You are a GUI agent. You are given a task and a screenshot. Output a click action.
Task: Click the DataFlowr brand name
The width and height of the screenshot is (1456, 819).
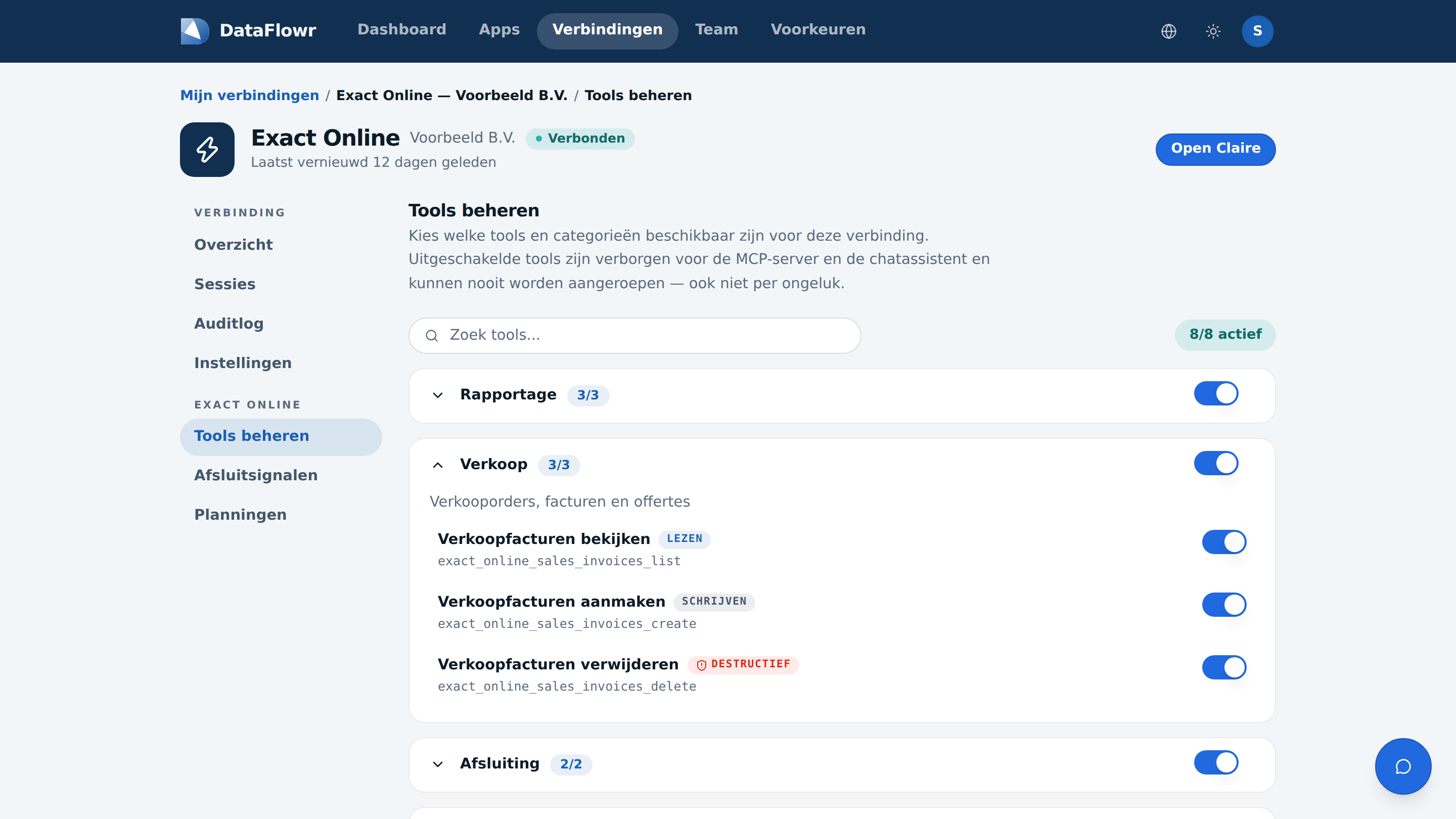click(267, 30)
